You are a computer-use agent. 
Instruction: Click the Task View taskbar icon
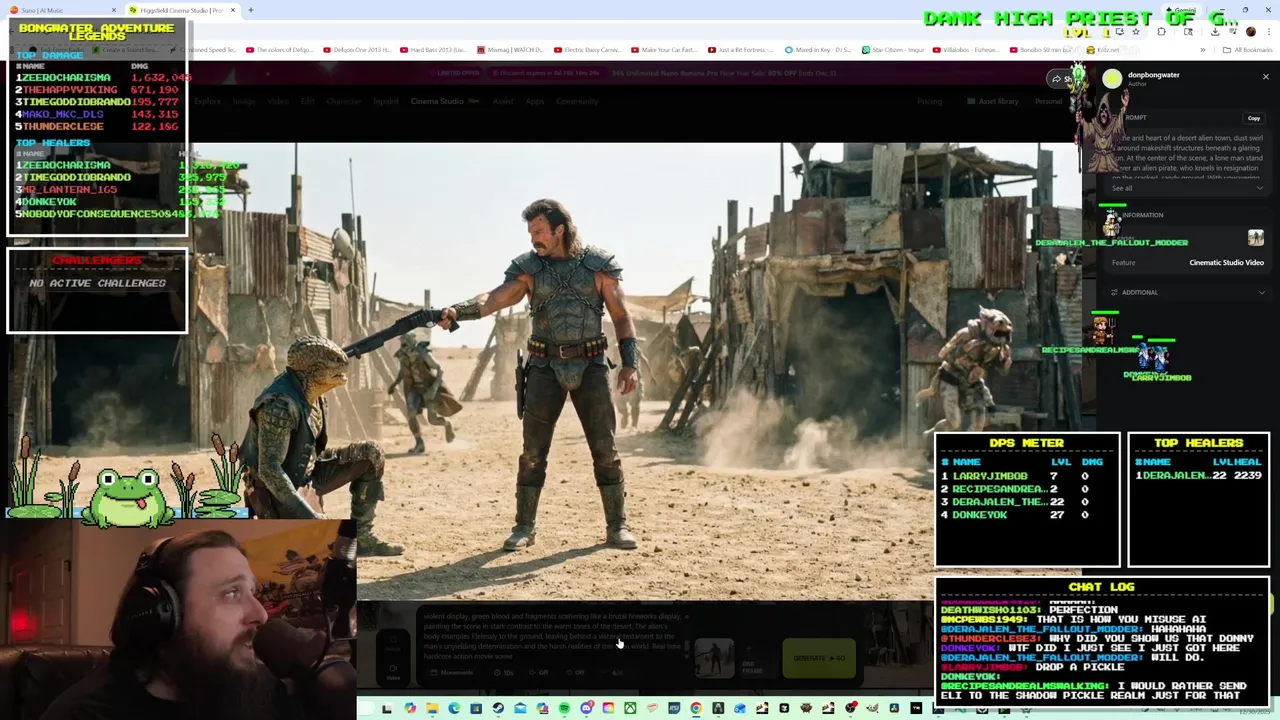pyautogui.click(x=387, y=708)
